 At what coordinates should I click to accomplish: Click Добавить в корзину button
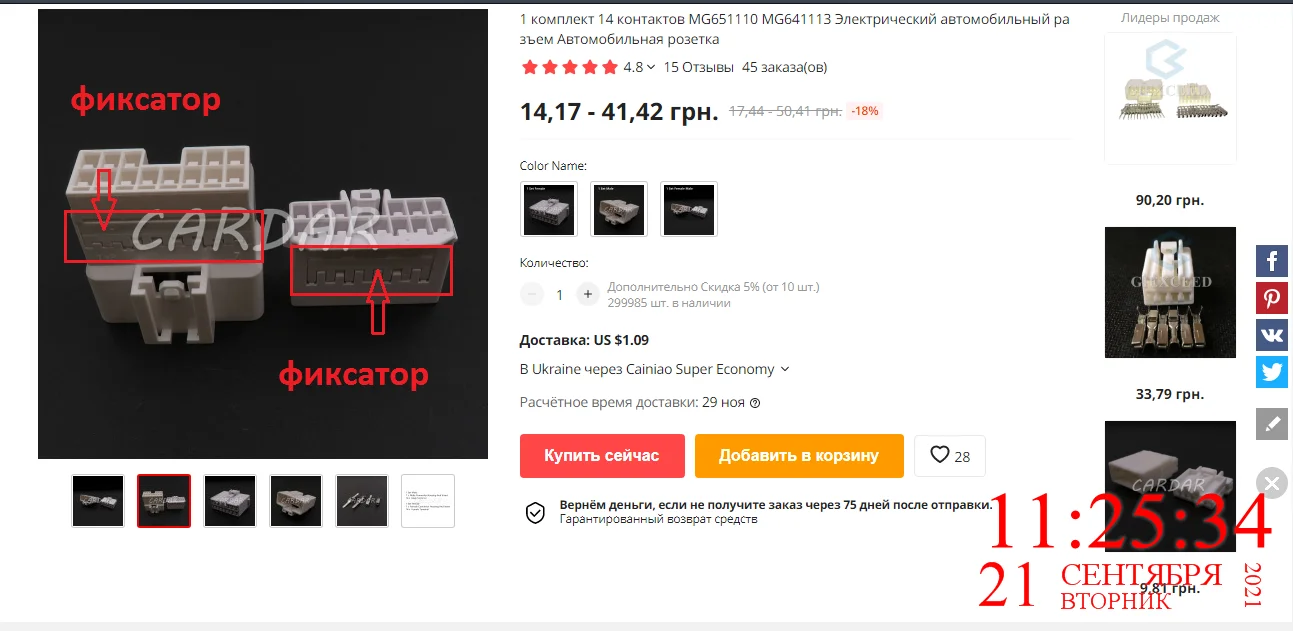(x=799, y=456)
